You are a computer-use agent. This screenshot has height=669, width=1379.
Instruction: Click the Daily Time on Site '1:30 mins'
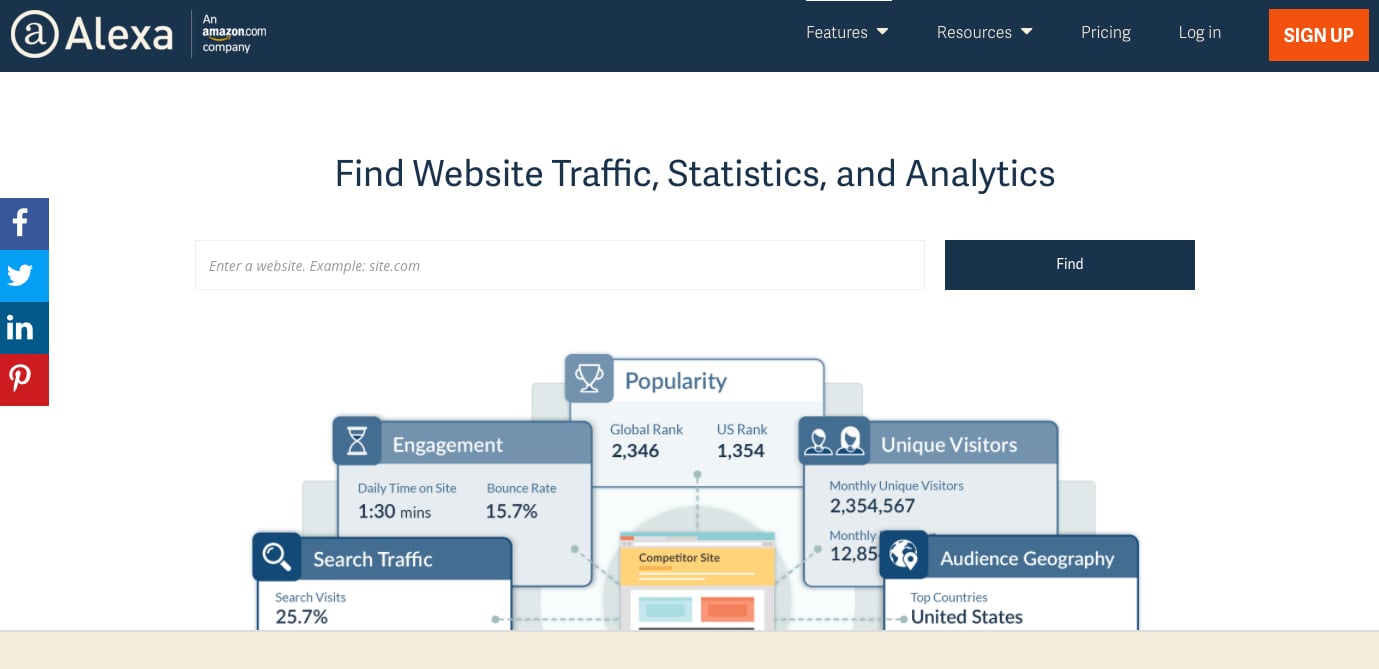pos(395,512)
